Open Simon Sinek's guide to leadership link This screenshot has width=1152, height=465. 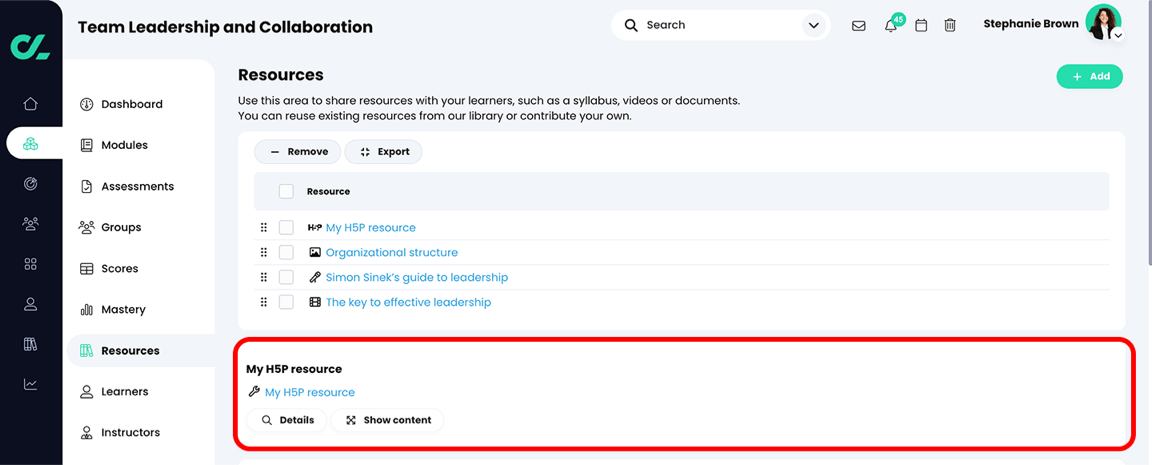coord(417,278)
